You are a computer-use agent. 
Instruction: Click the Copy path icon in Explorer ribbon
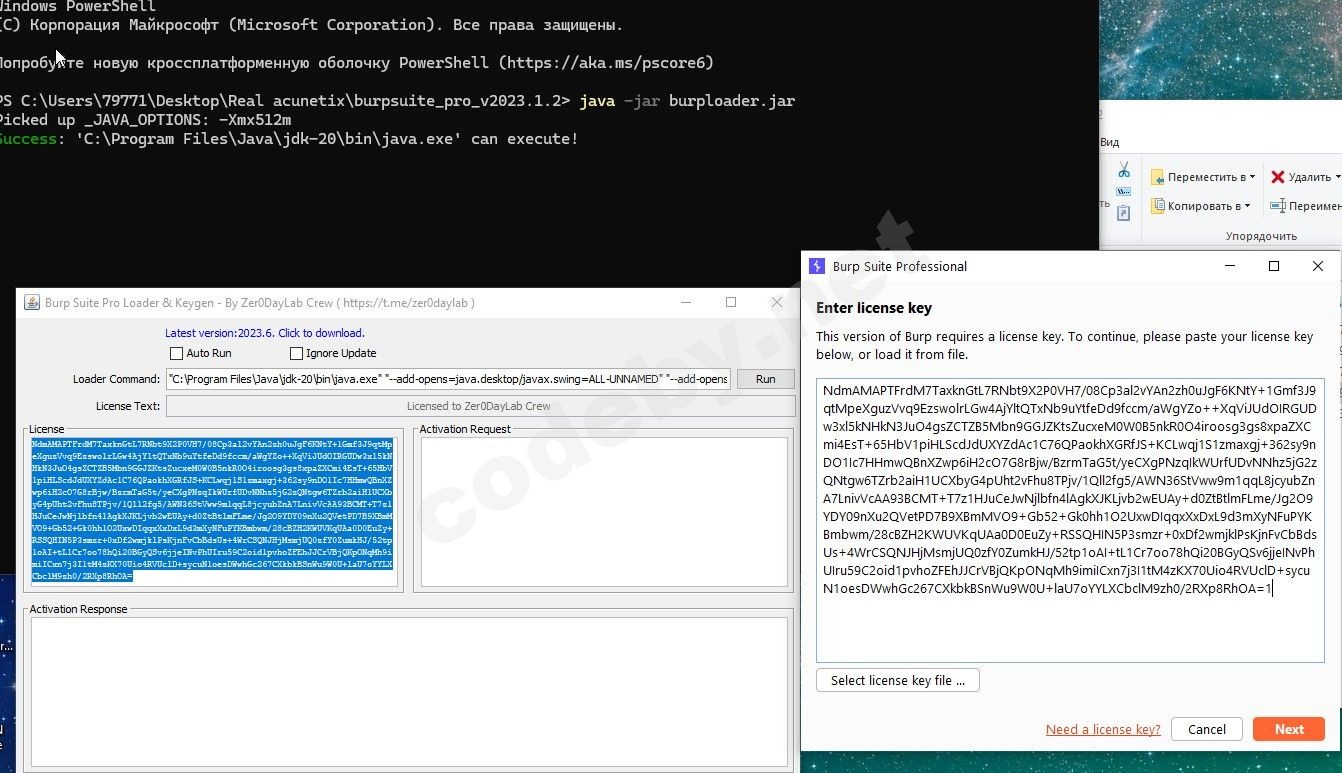(1124, 191)
